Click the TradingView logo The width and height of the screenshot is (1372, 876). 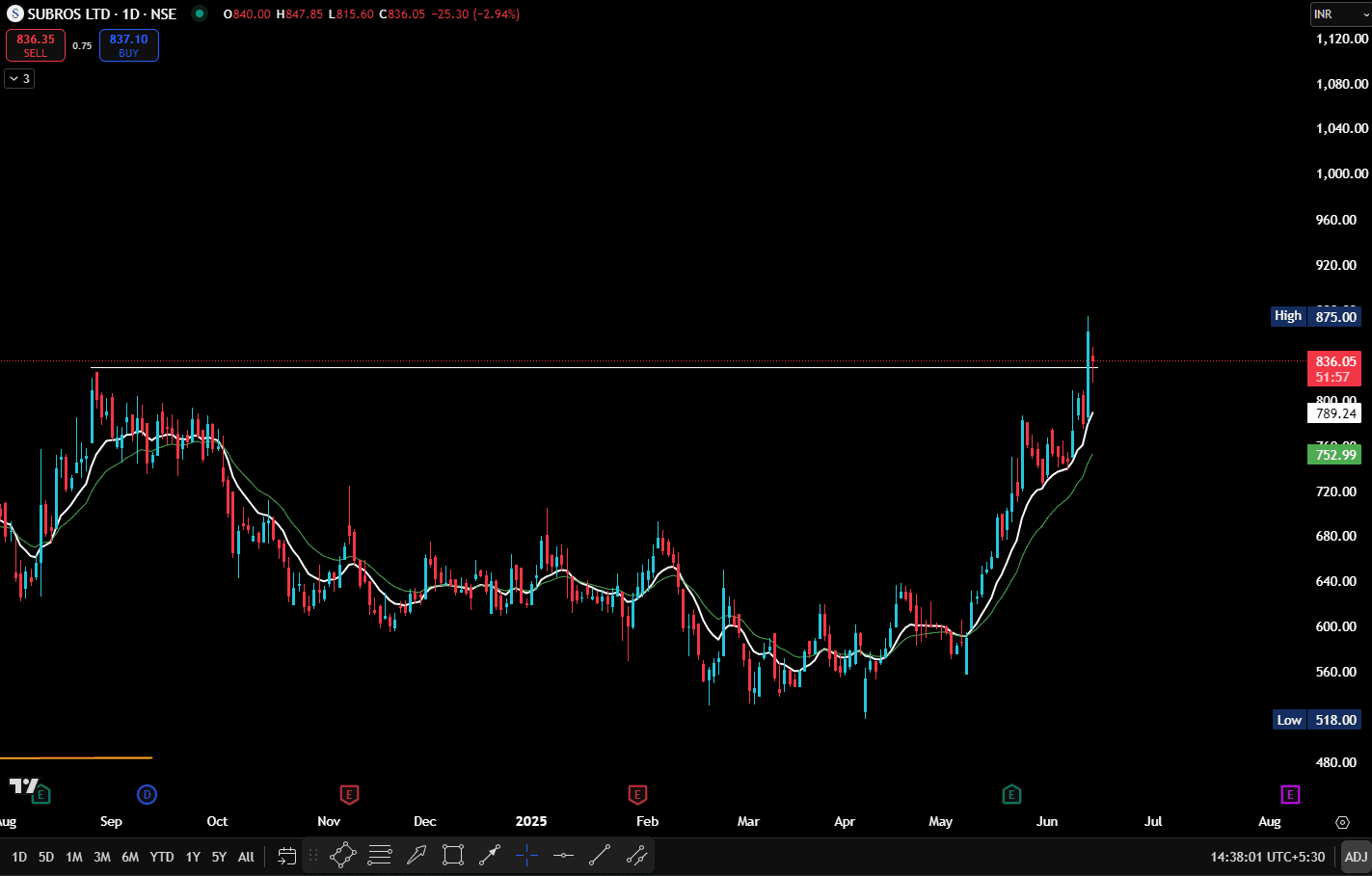(23, 786)
